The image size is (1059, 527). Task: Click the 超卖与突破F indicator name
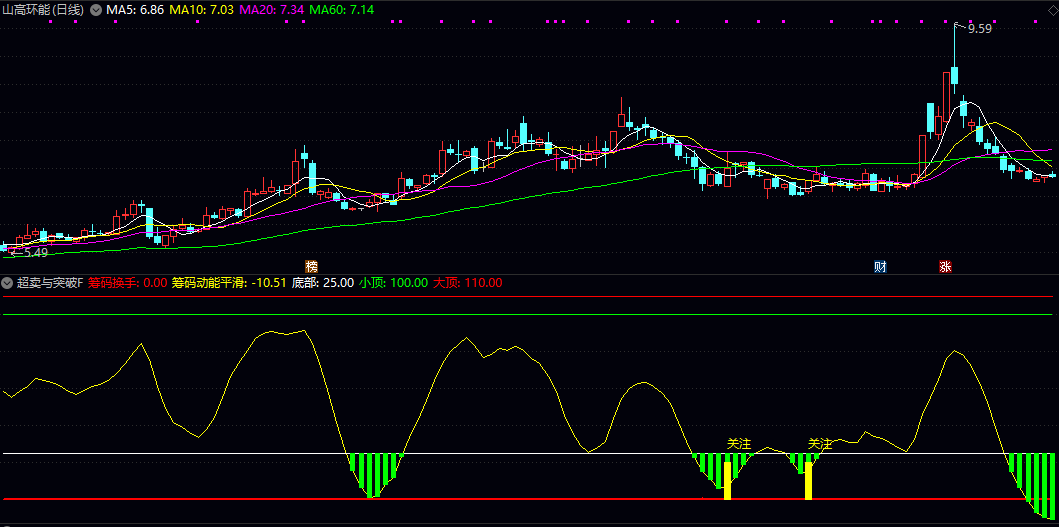pyautogui.click(x=49, y=283)
